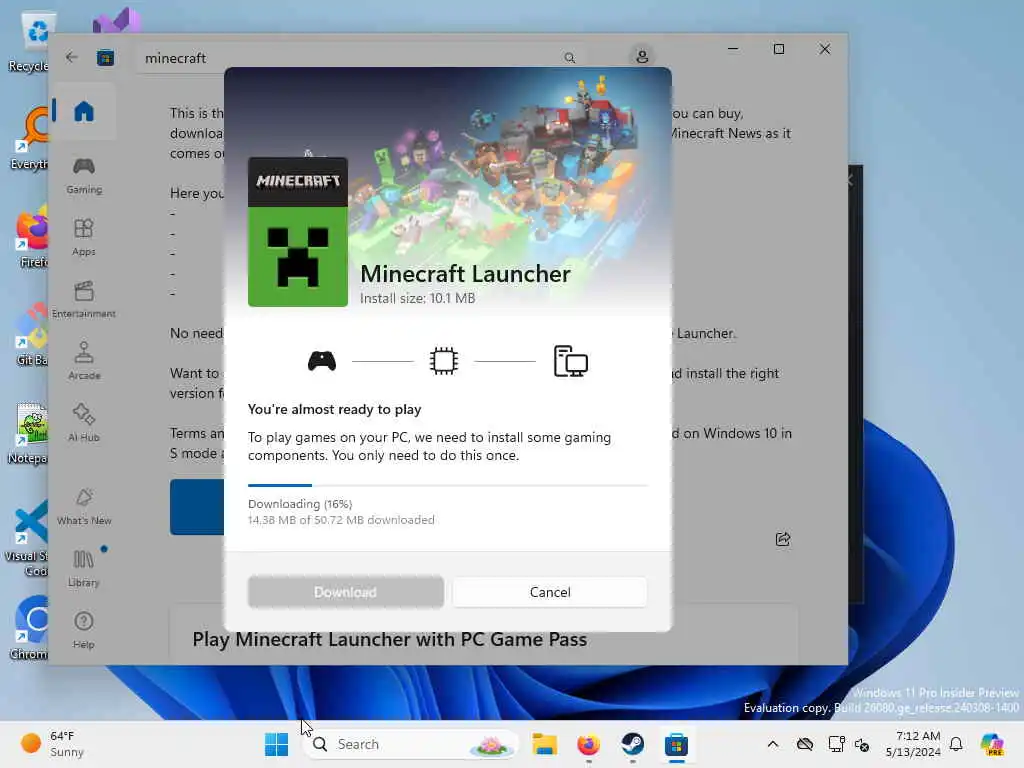This screenshot has width=1024, height=768.
Task: Click the Microsoft Store logo icon
Action: (105, 58)
